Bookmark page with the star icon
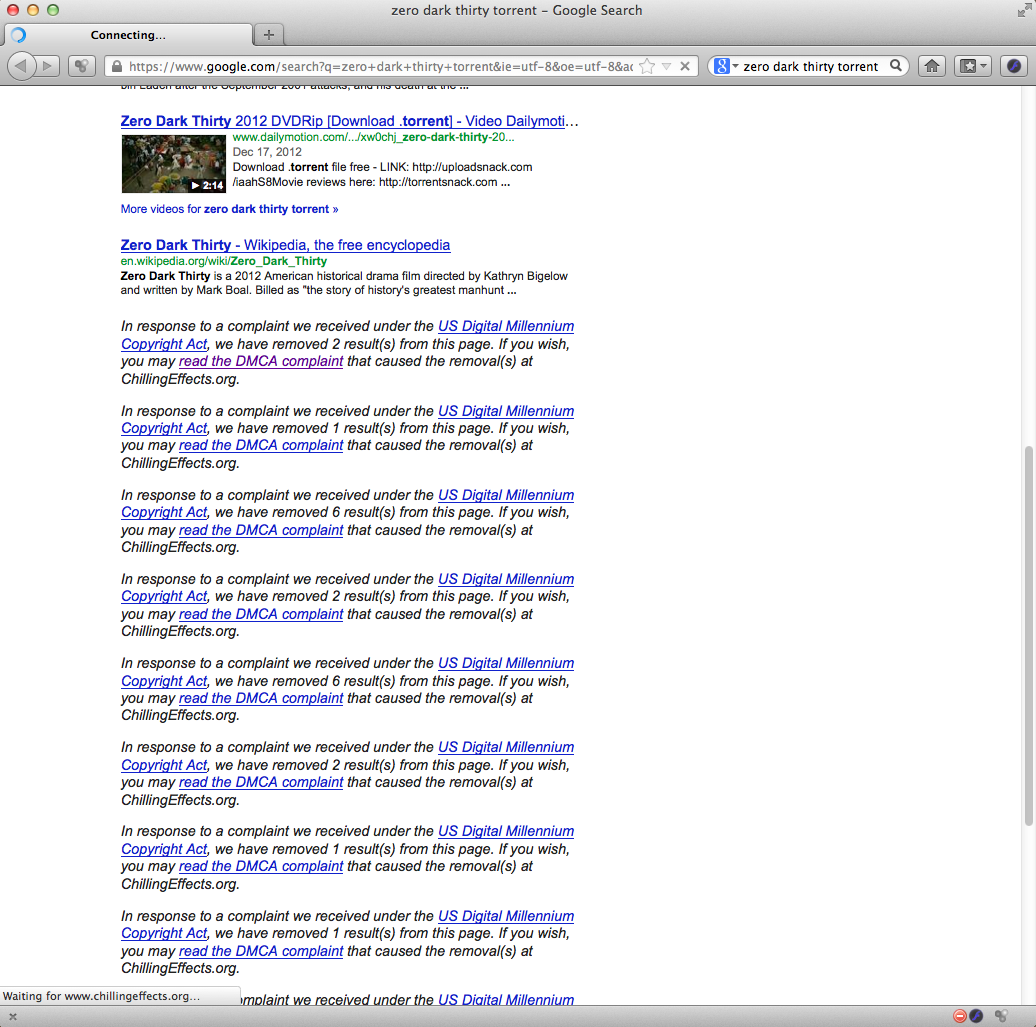 tap(647, 66)
